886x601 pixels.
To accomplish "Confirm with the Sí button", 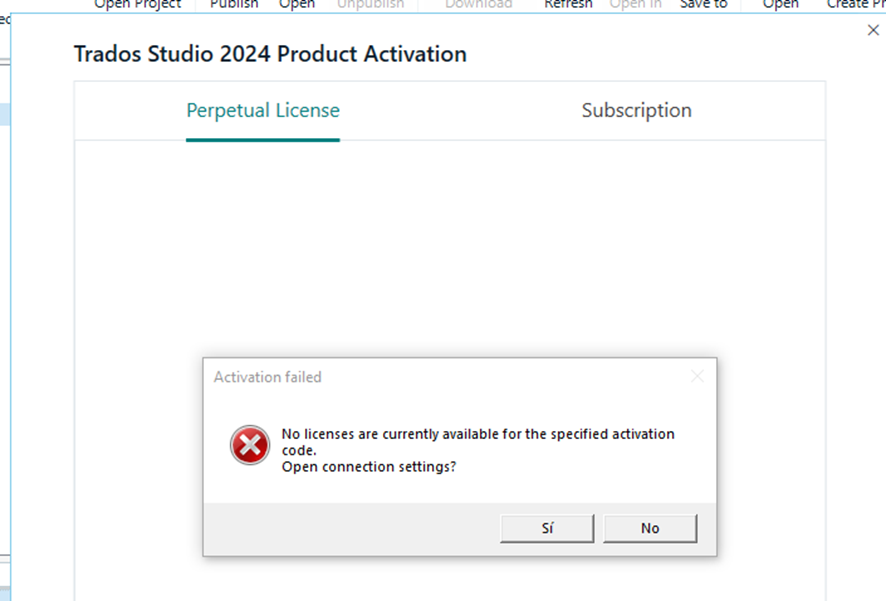I will click(x=546, y=527).
